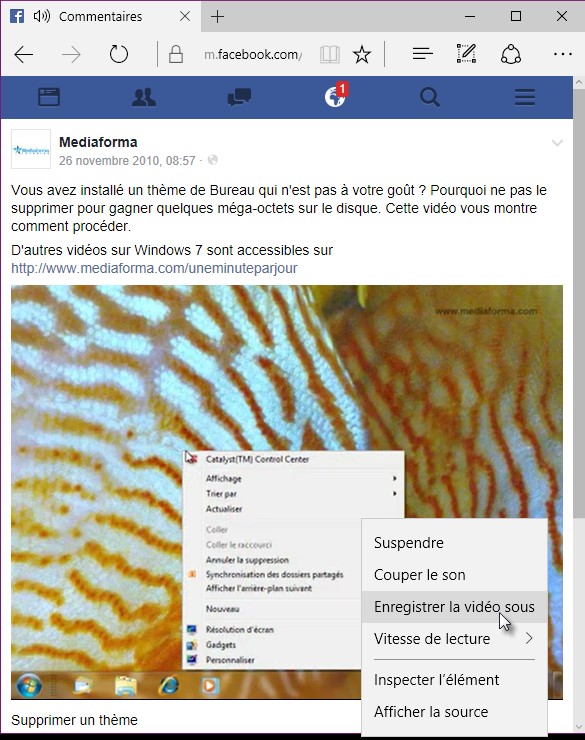Add page to favorites with star icon
585x740 pixels.
[362, 55]
